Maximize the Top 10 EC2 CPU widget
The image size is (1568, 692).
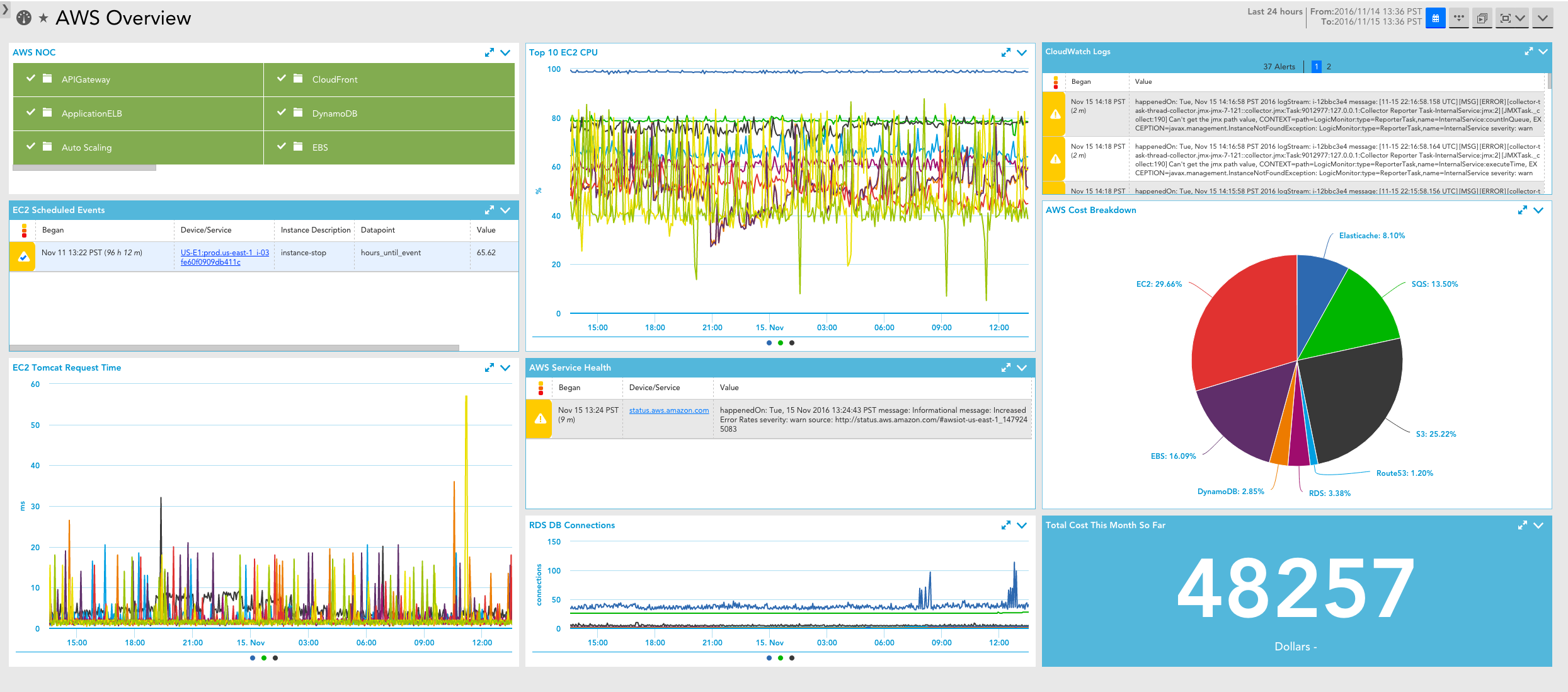[x=1006, y=52]
